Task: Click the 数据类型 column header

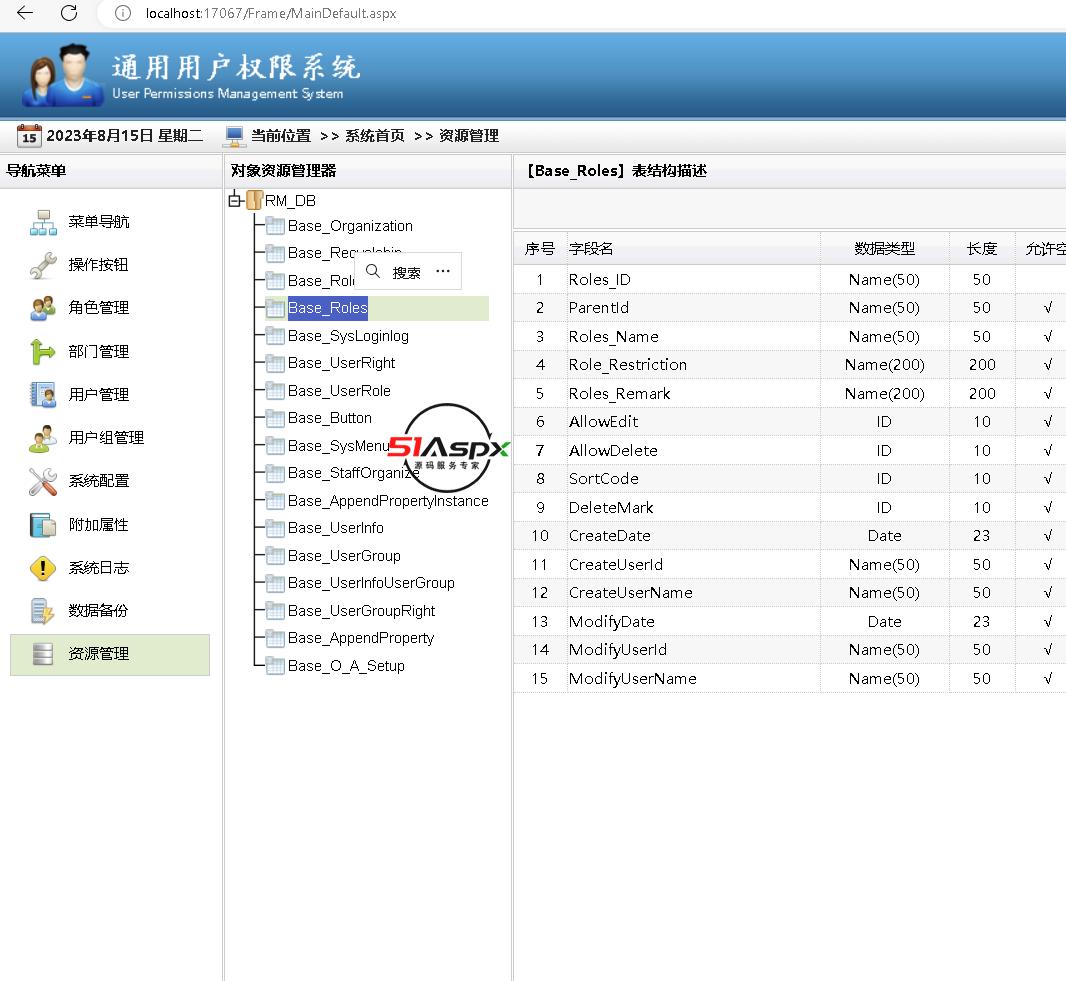Action: (884, 249)
